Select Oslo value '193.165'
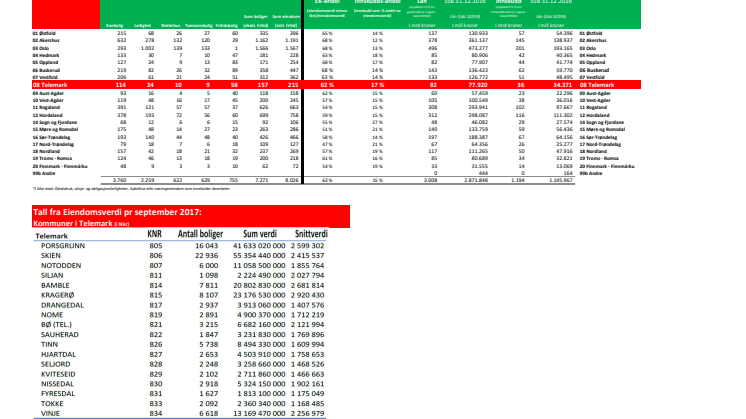 pyautogui.click(x=563, y=48)
